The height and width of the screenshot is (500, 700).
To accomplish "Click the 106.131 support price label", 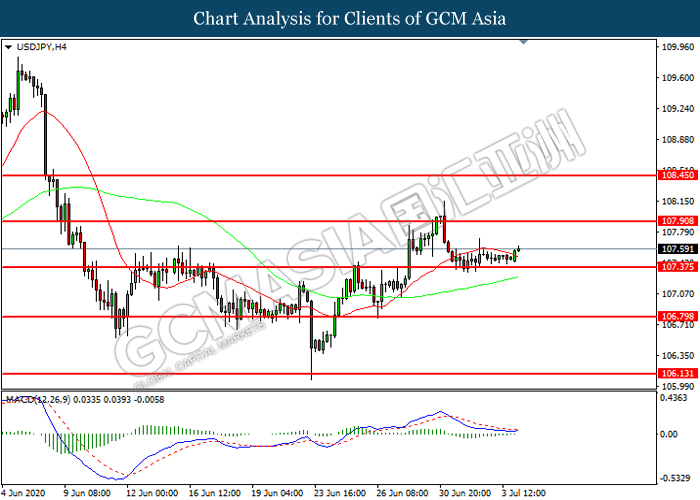I will tap(677, 373).
